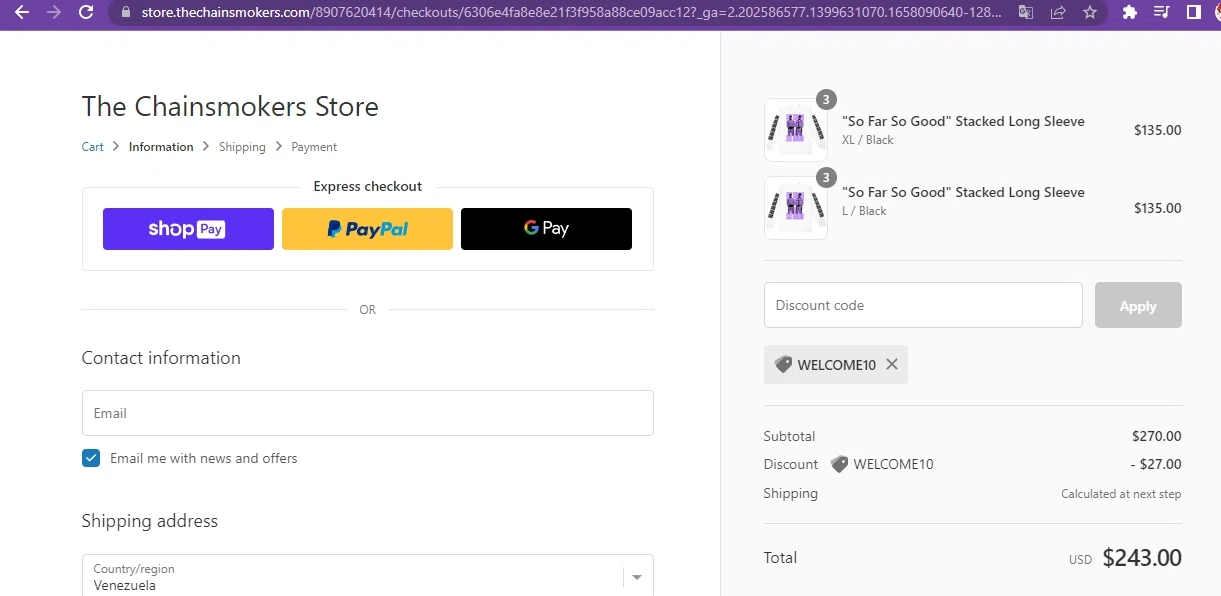This screenshot has height=596, width=1221.
Task: Click the $135.00 price of XL item
Action: point(1157,130)
